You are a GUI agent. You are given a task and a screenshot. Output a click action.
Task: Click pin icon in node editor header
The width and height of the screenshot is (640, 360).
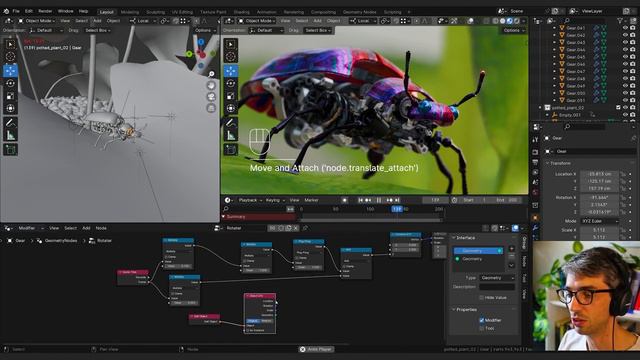click(305, 228)
